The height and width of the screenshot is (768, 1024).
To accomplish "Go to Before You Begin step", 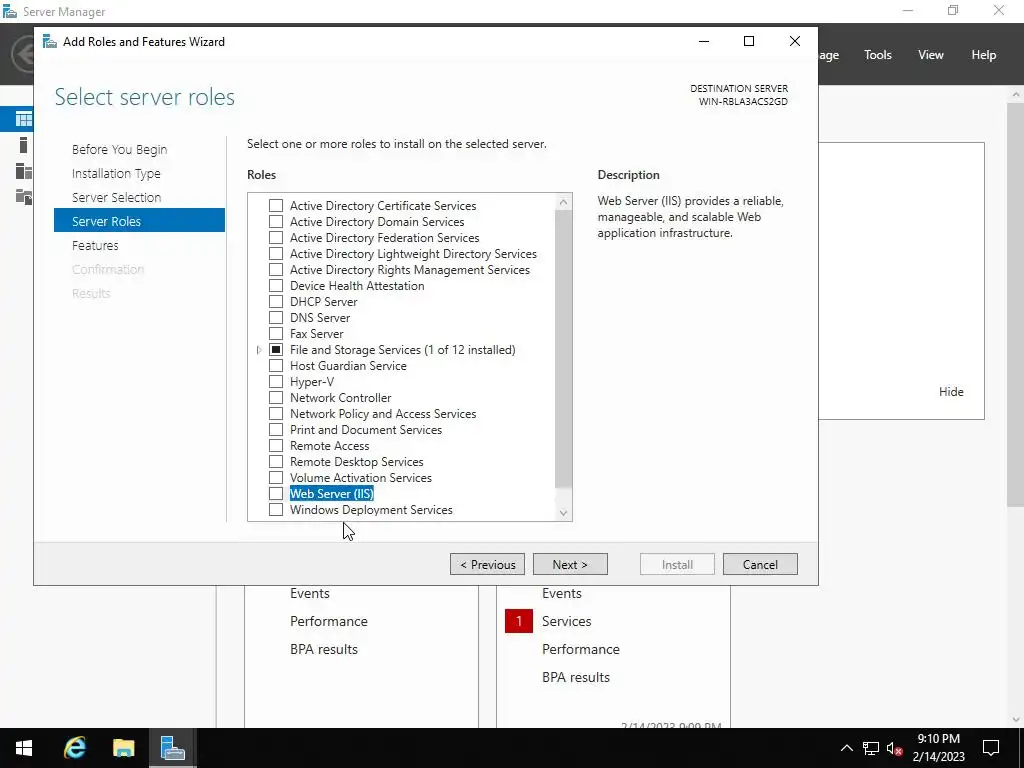I will point(120,150).
